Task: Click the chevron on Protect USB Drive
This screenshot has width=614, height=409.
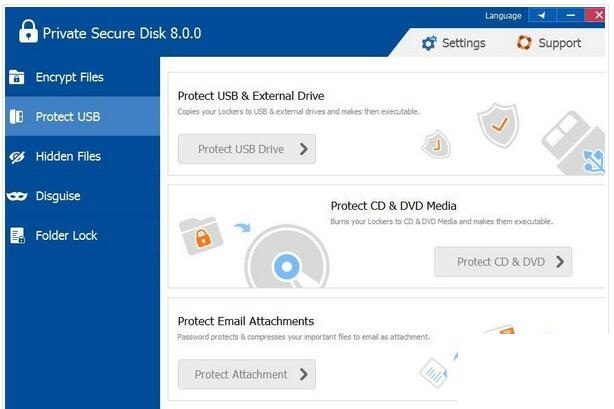Action: pos(304,150)
